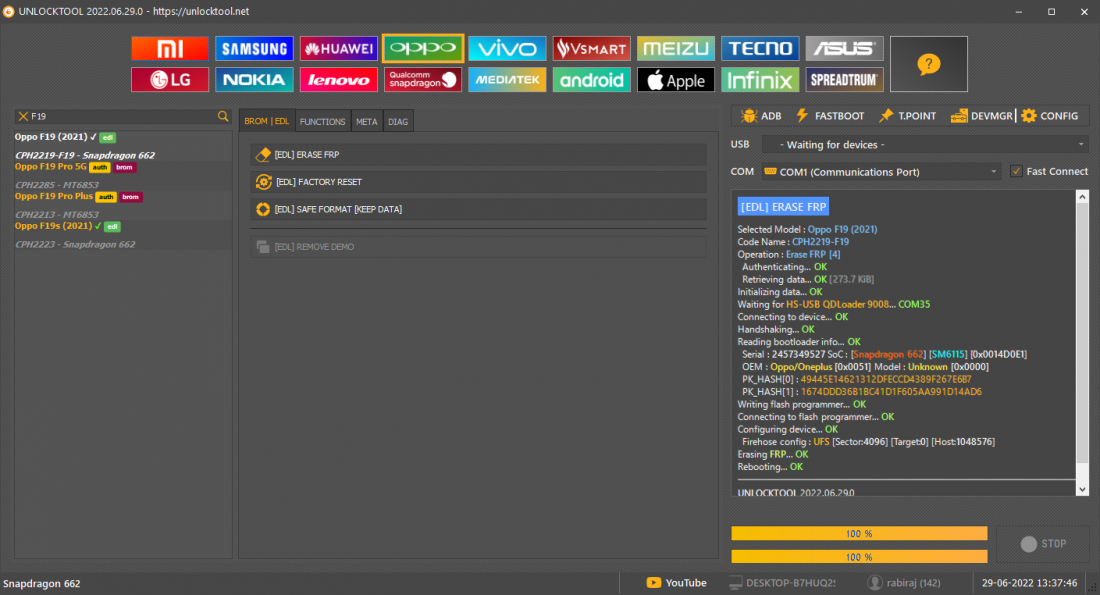
Task: Choose the MediaTek chipset logo
Action: coord(507,79)
